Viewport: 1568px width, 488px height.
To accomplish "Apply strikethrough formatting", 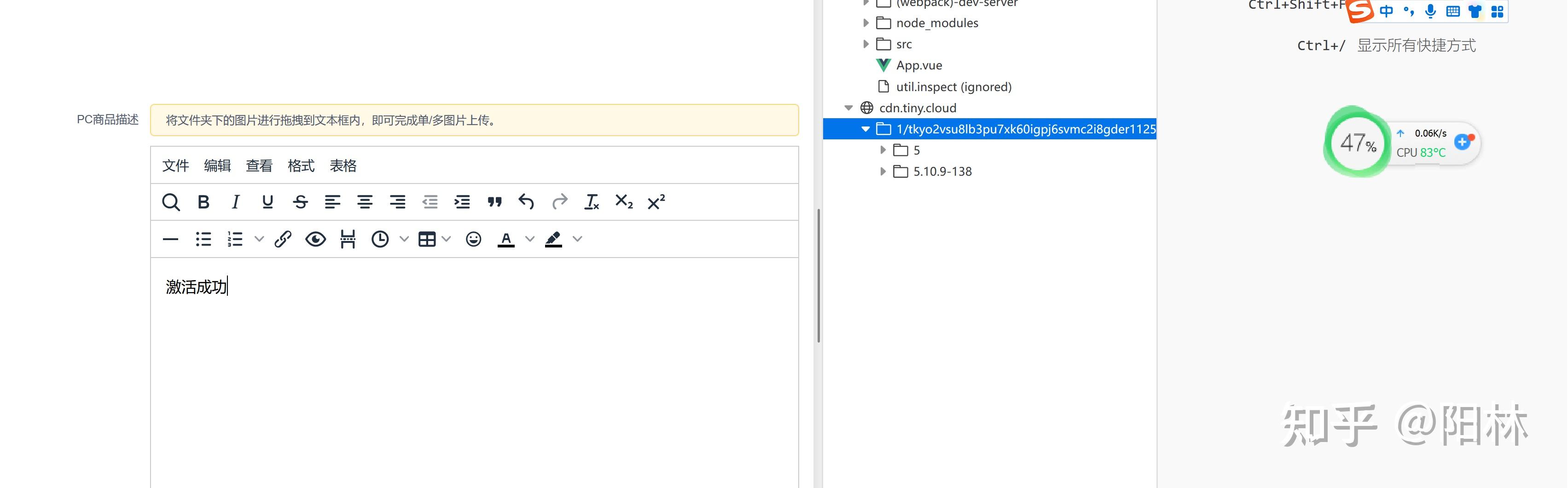I will point(301,202).
